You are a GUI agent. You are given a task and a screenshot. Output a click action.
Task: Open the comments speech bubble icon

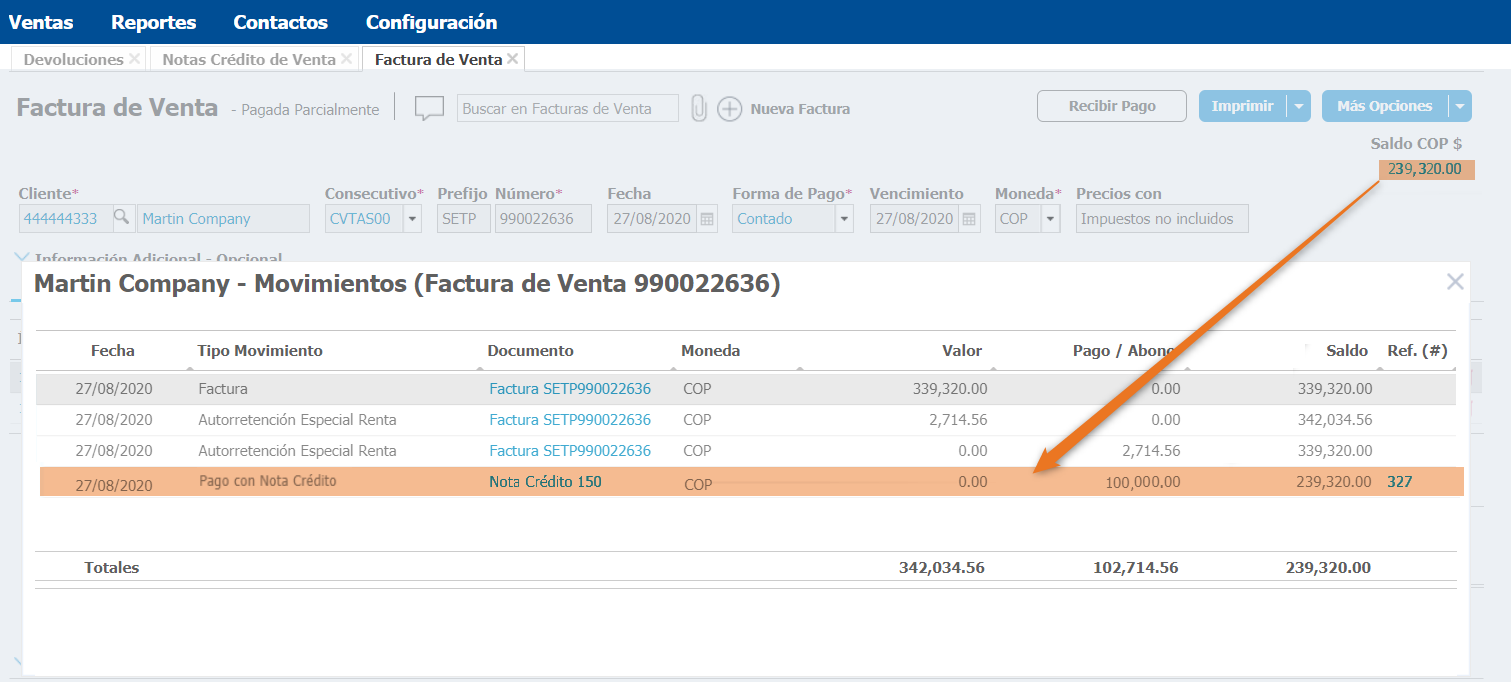click(x=429, y=108)
